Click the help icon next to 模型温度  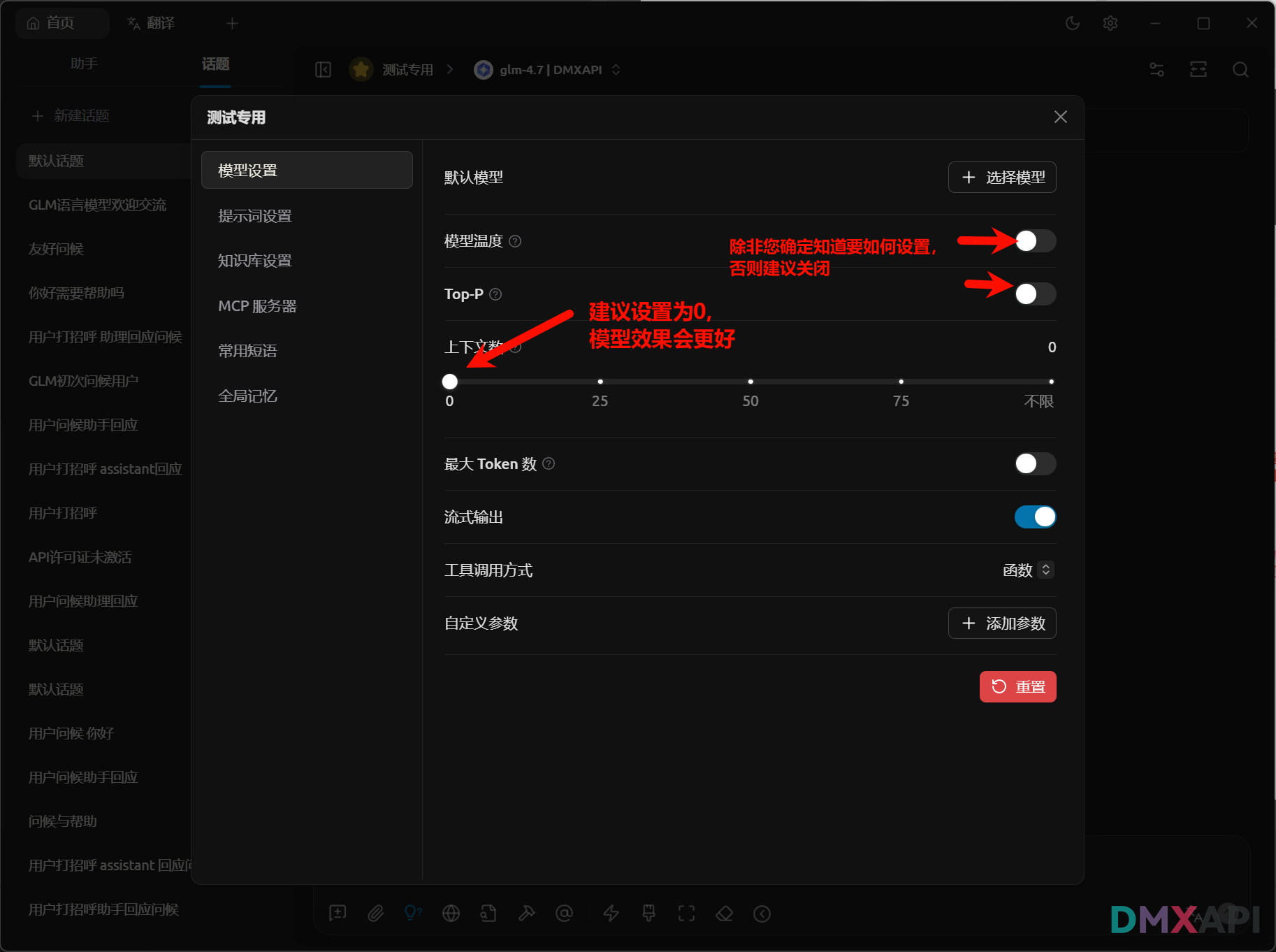click(515, 241)
